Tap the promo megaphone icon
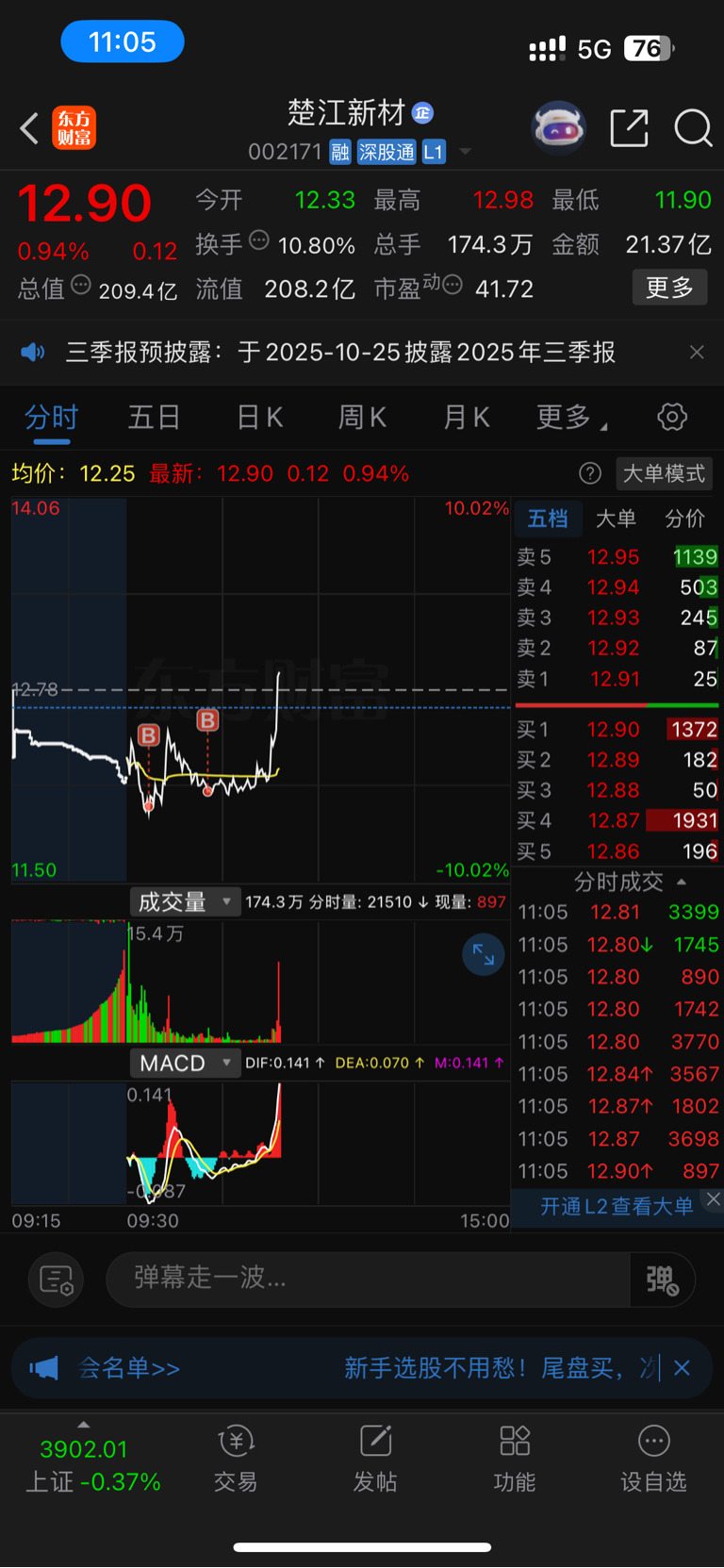 point(44,1368)
